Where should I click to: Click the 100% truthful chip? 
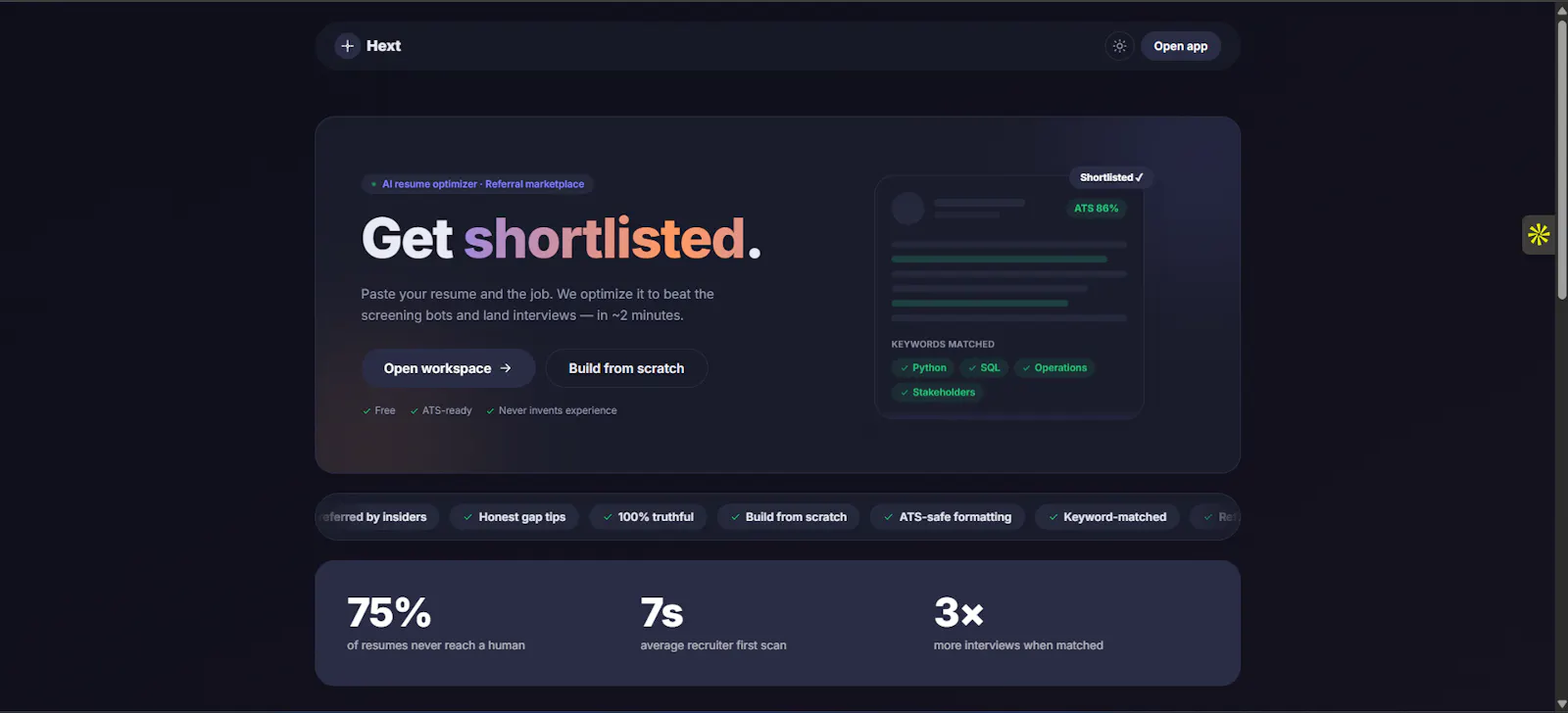[648, 517]
